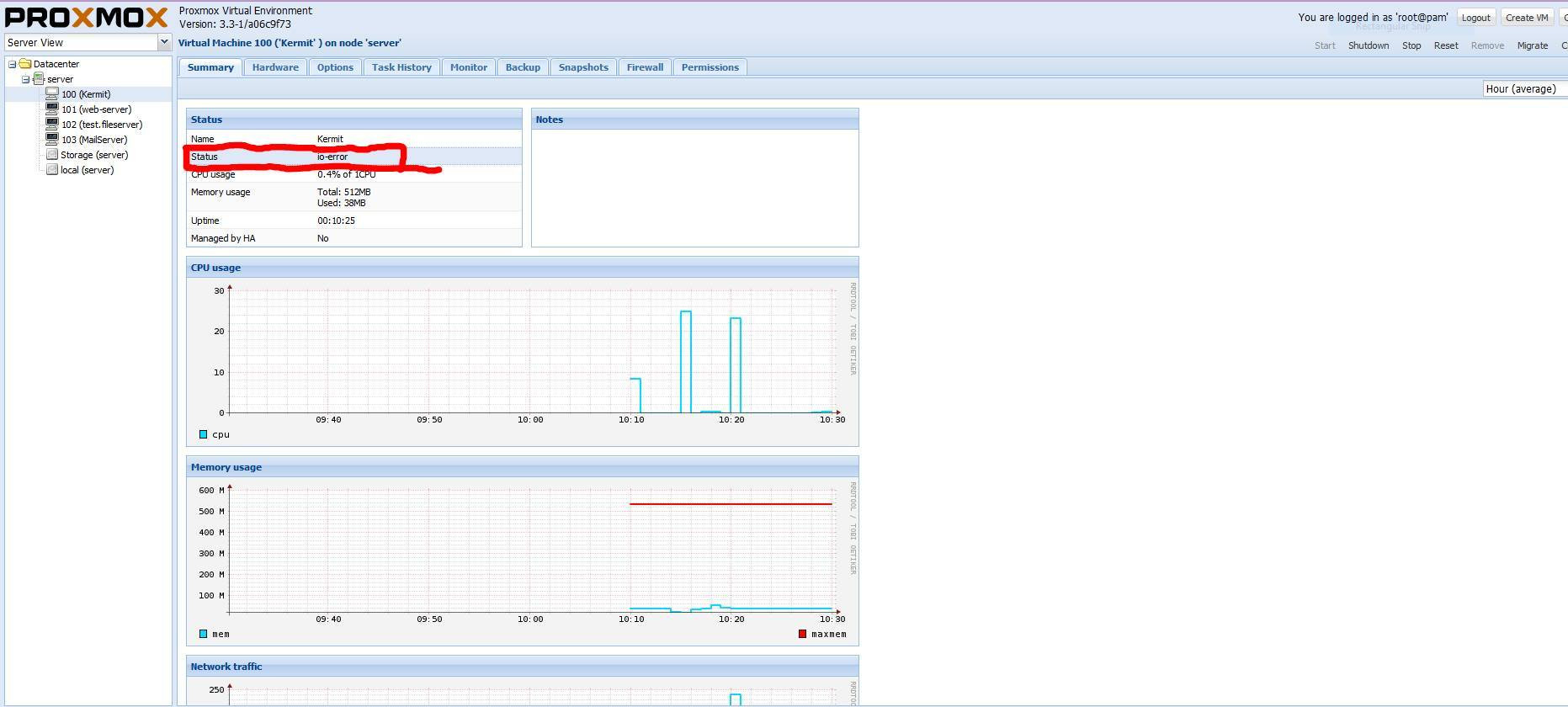Open the Backup tab
The width and height of the screenshot is (1568, 707).
[x=523, y=67]
